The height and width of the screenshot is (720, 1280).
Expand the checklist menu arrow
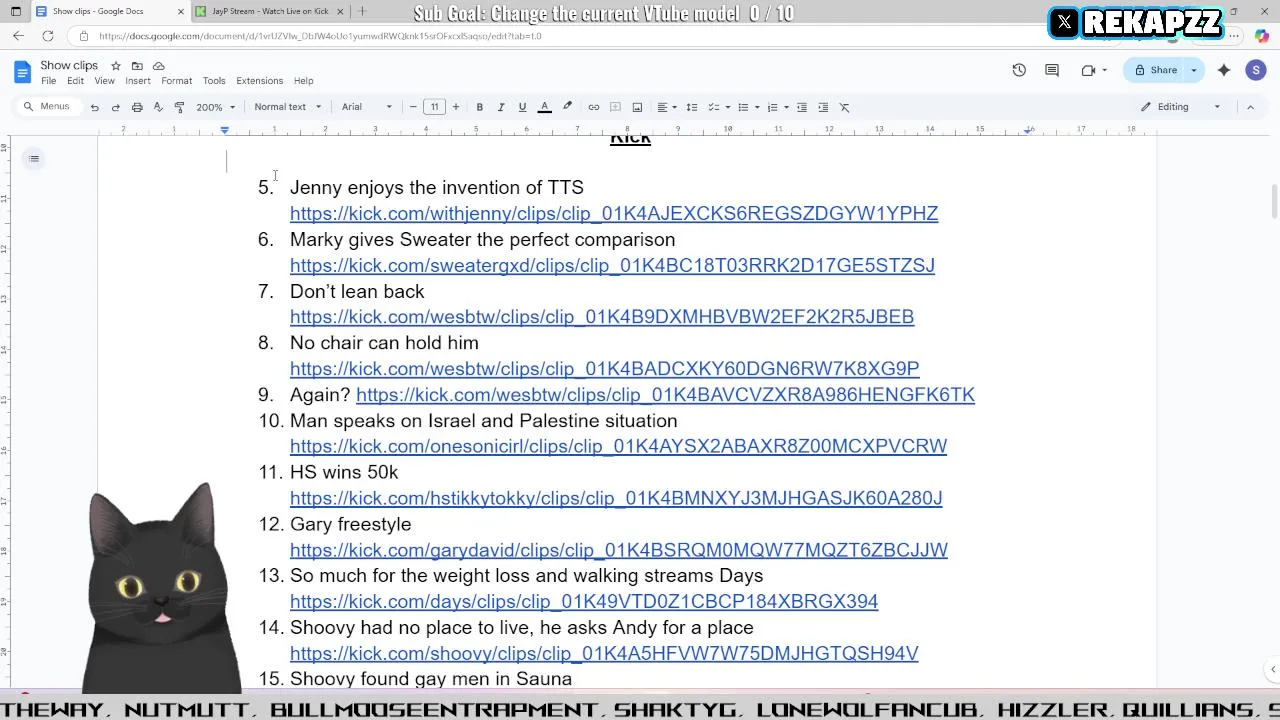click(x=727, y=107)
